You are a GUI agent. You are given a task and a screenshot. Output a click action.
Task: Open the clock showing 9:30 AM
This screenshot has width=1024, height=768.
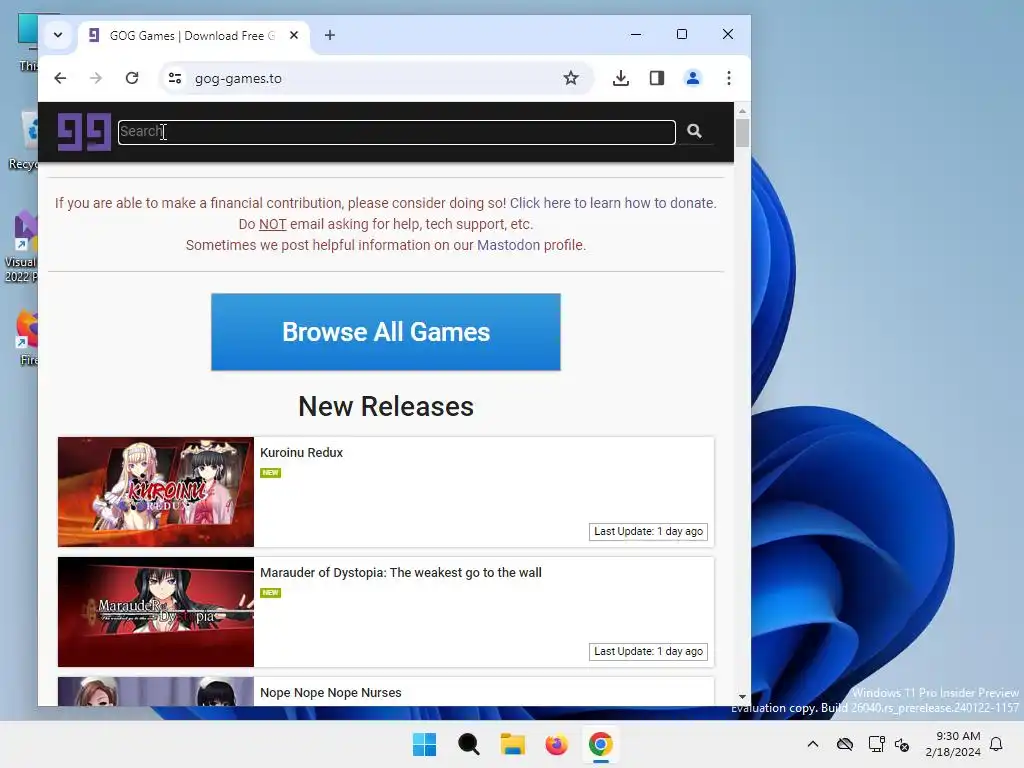tap(953, 744)
